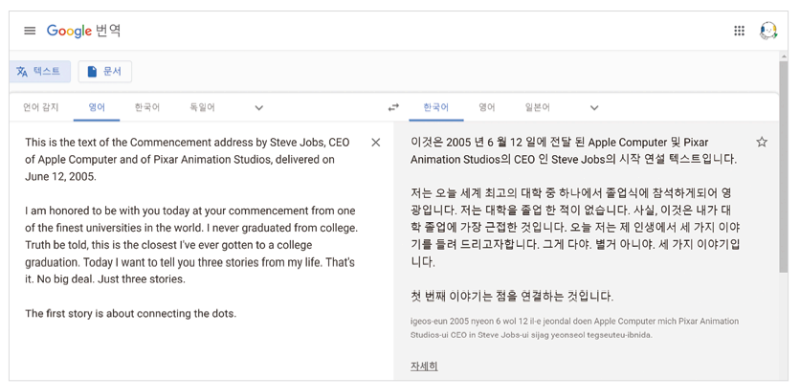Choose 영어 as target language
The image size is (800, 392).
click(x=487, y=107)
